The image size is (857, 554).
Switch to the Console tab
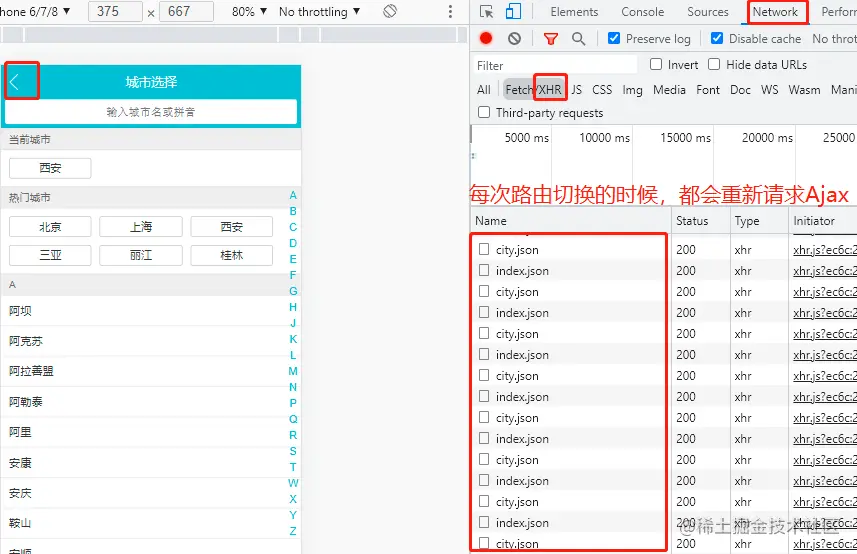click(x=643, y=11)
